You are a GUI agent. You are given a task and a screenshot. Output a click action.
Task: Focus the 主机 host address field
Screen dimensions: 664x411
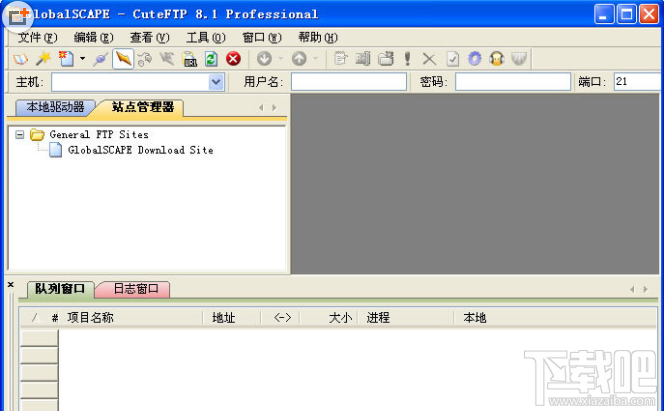[x=130, y=82]
